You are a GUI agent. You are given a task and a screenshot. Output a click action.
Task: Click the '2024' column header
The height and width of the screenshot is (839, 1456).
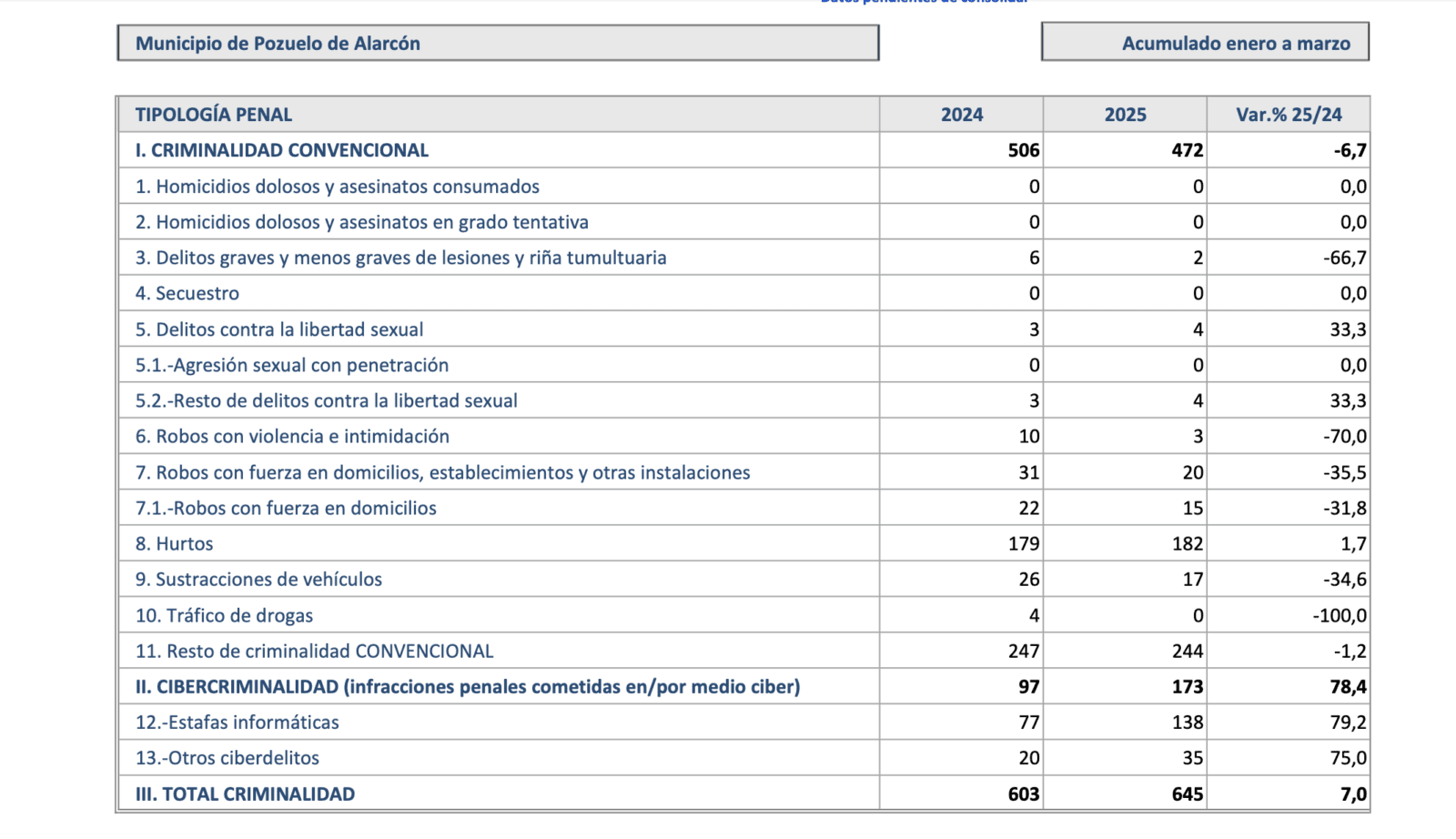962,115
